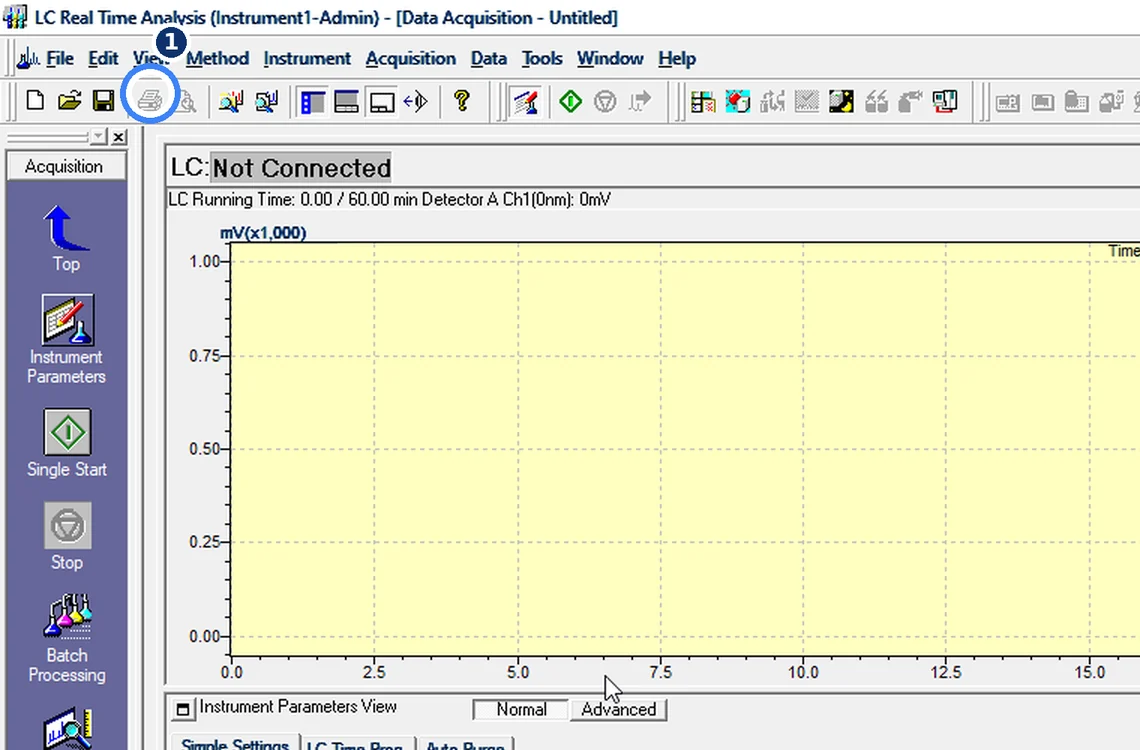
Task: Click the instrument parameters pencil toolbar icon
Action: pos(526,102)
